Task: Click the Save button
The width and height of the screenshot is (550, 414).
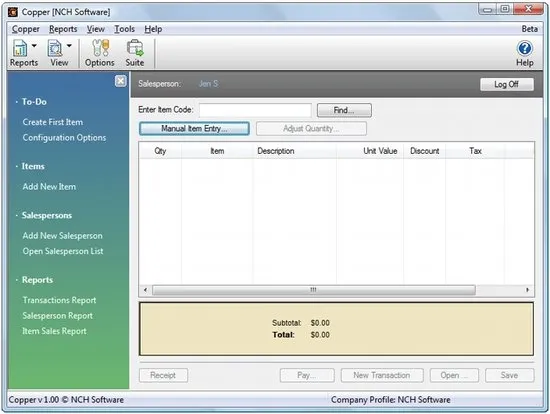Action: pyautogui.click(x=510, y=375)
